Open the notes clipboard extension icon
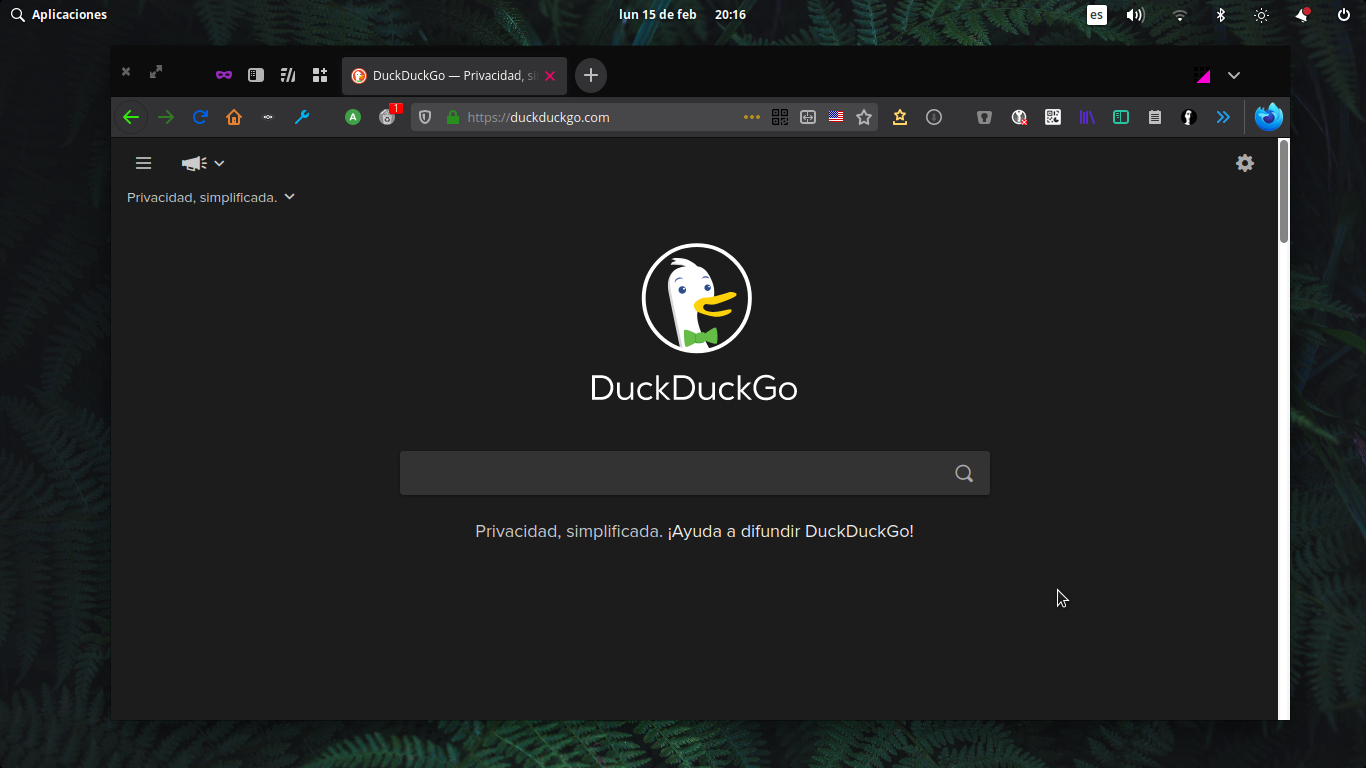This screenshot has width=1366, height=768. [1155, 117]
